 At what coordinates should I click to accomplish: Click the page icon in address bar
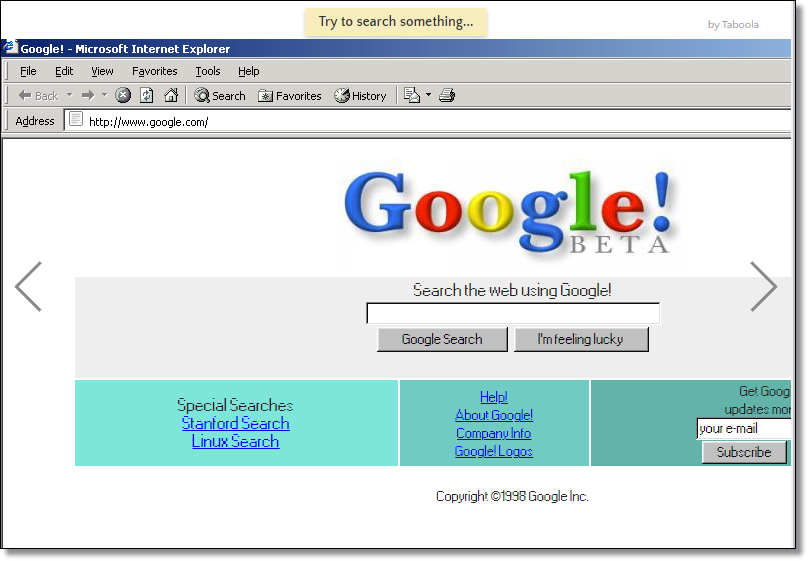coord(76,120)
